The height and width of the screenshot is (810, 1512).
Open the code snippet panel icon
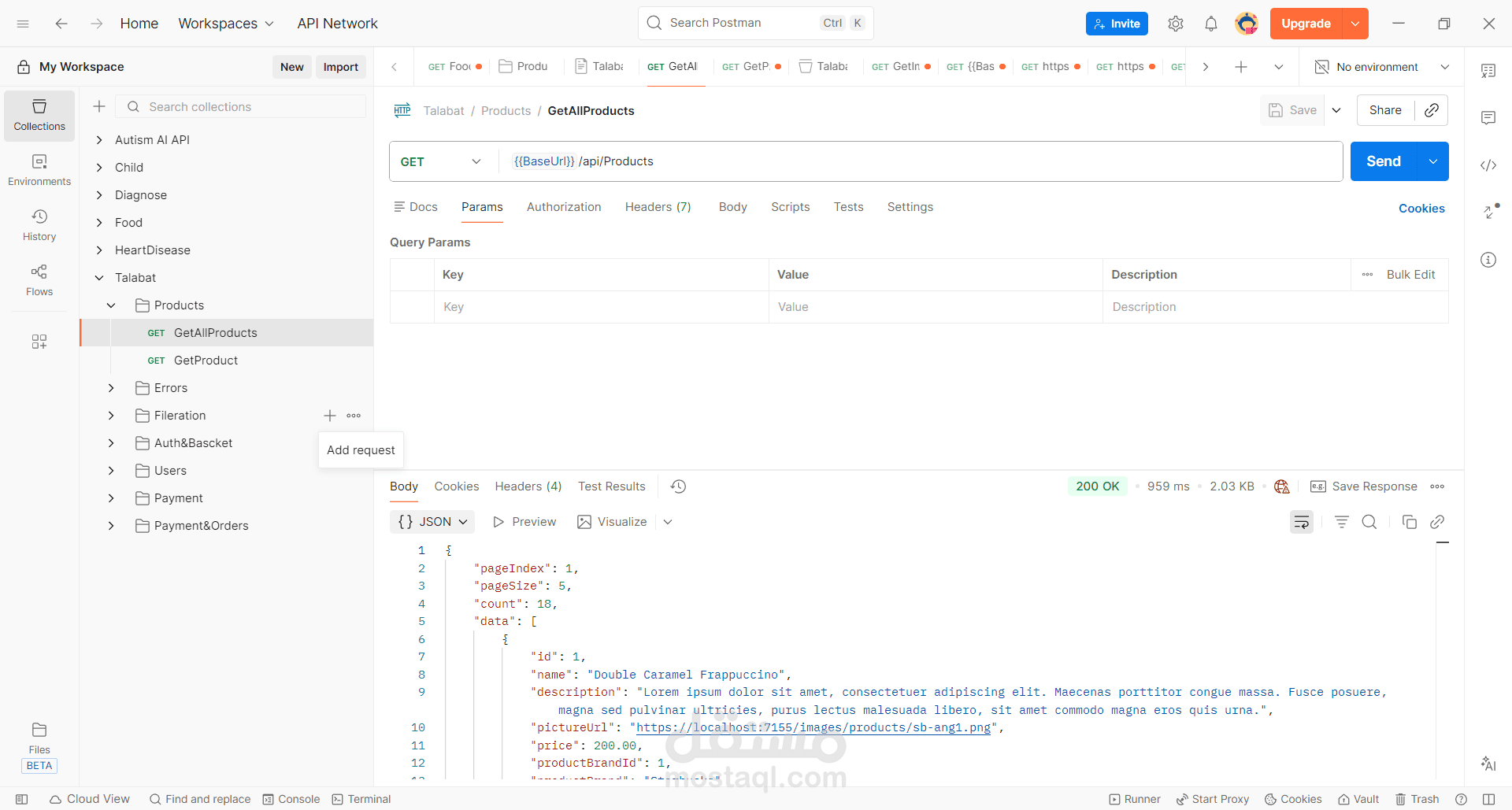coord(1488,165)
